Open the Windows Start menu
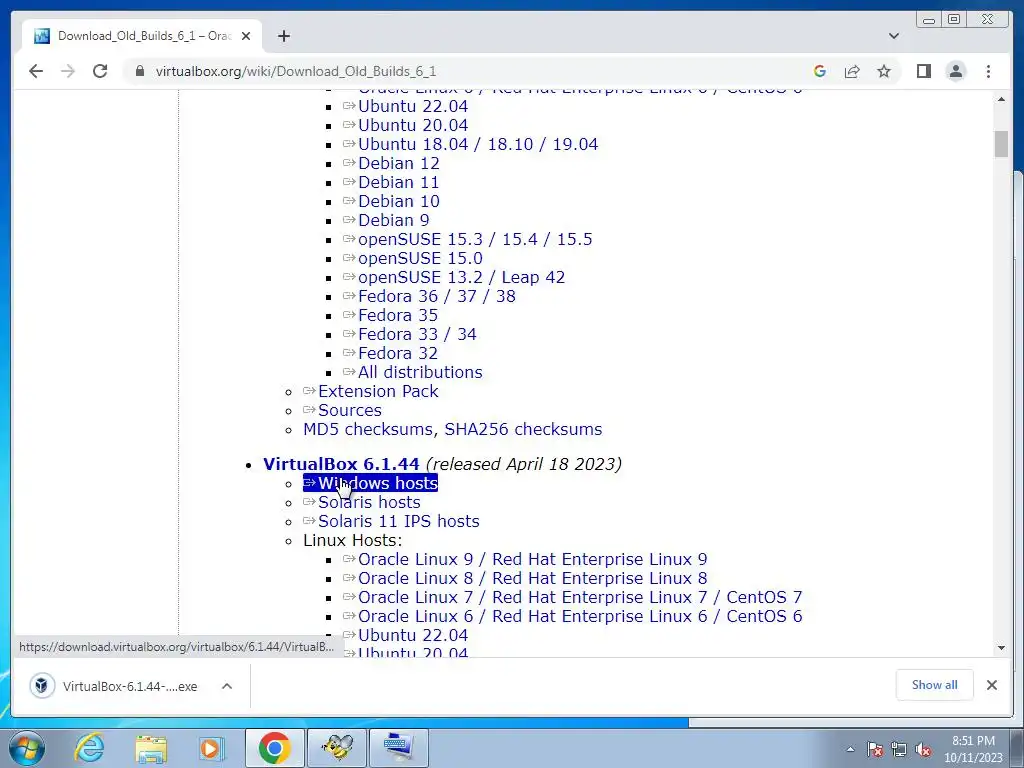Viewport: 1024px width, 768px height. coord(26,748)
